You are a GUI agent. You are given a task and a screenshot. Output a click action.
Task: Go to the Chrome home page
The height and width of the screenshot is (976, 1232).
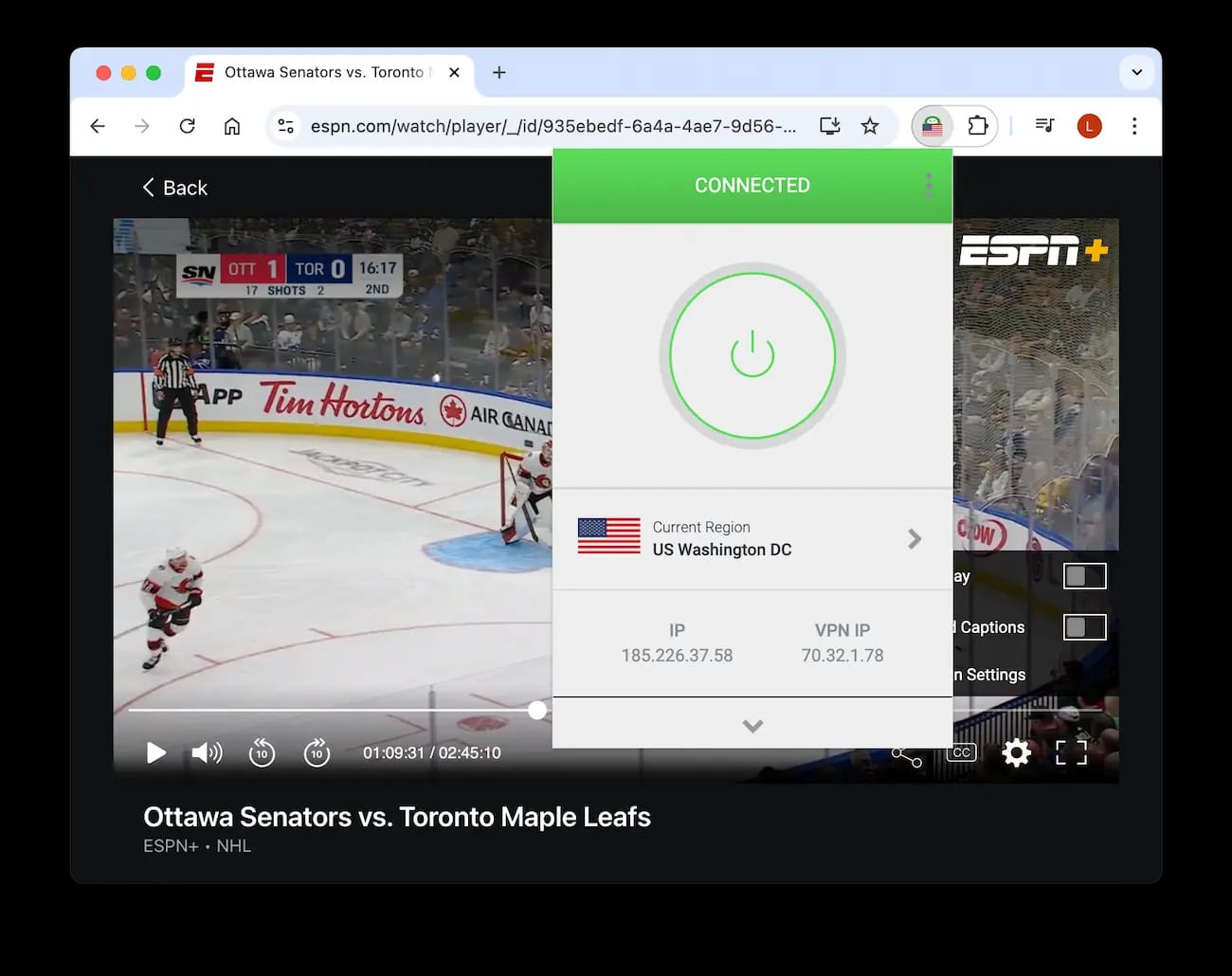(x=231, y=126)
